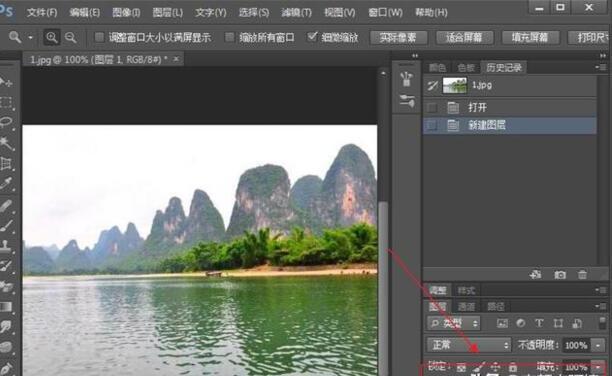Select the Rectangular Marquee tool
This screenshot has width=612, height=376.
6,103
